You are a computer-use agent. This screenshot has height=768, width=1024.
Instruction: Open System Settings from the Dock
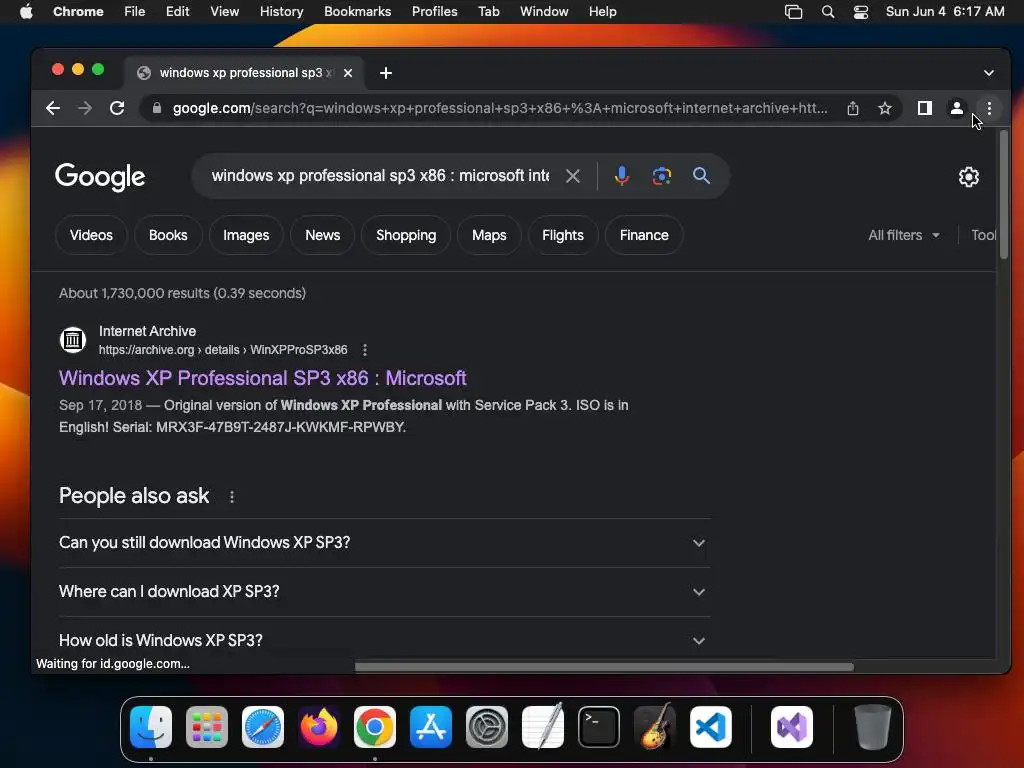(x=487, y=727)
